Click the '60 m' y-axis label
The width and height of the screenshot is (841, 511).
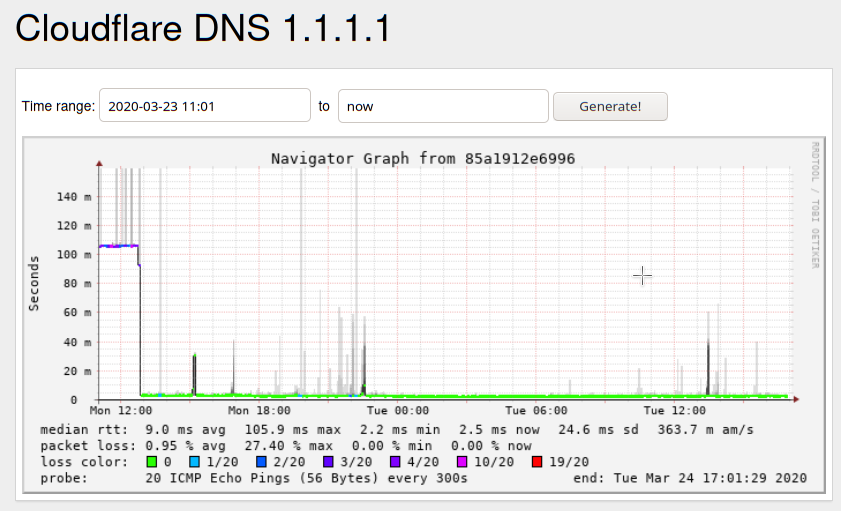point(78,313)
